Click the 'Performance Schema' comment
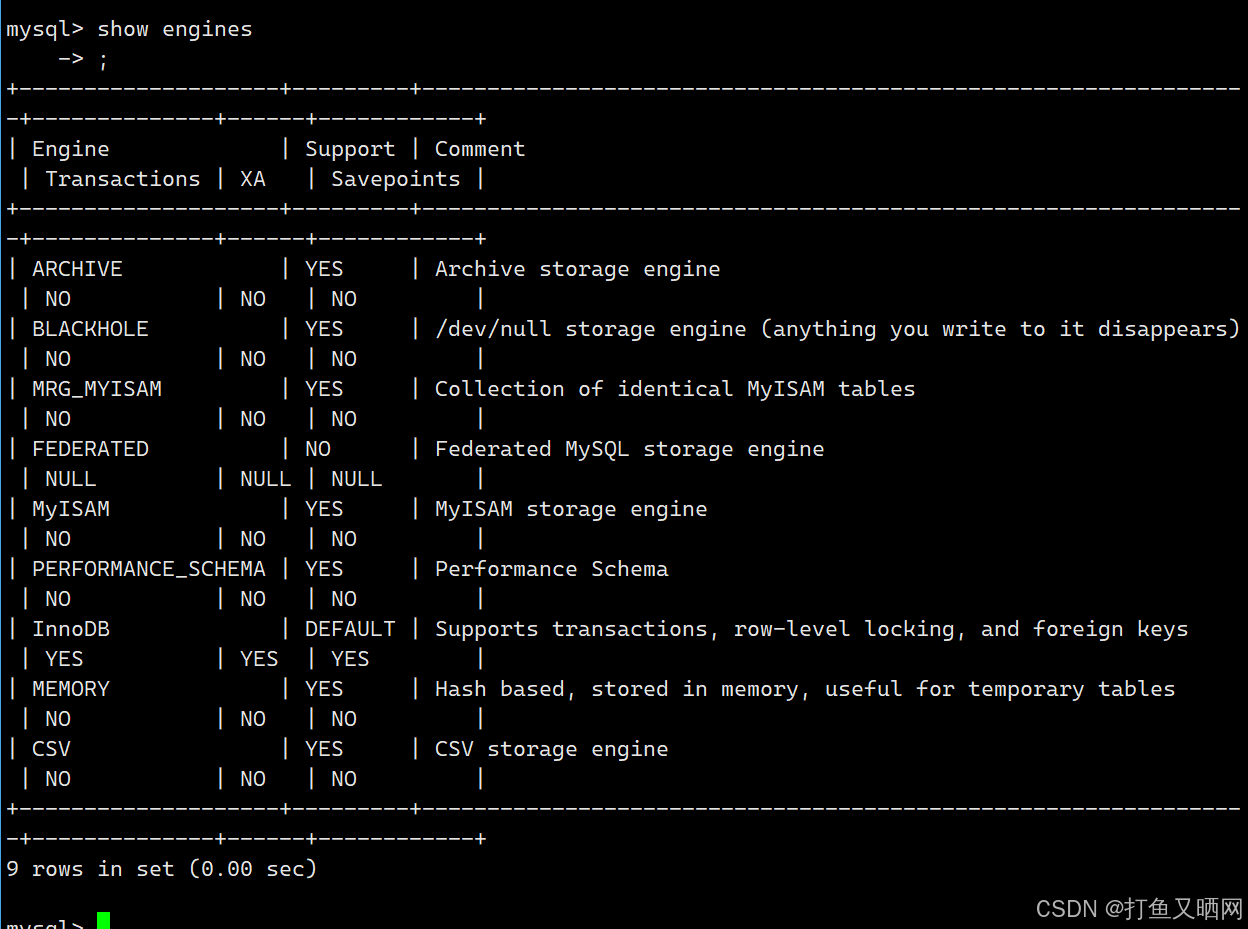This screenshot has width=1248, height=929. [552, 569]
